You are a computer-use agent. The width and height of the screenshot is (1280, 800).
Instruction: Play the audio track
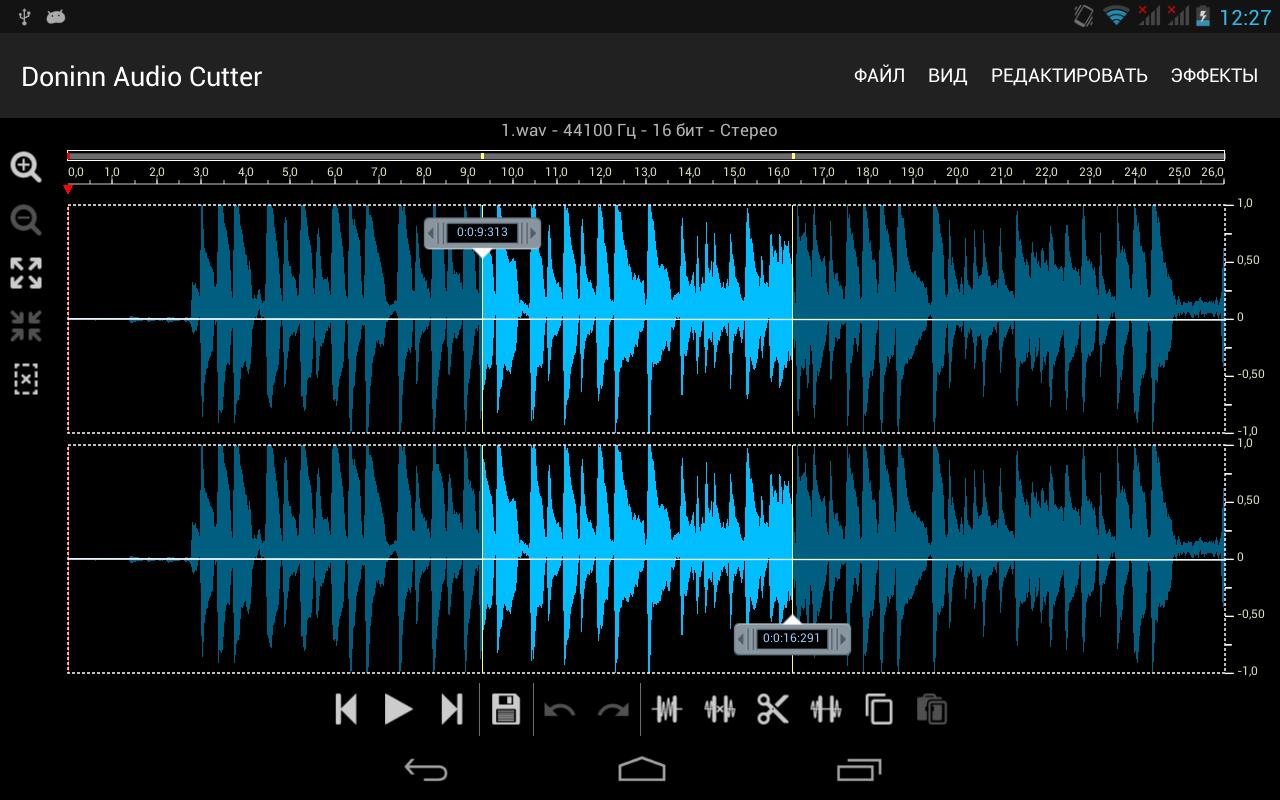click(399, 709)
